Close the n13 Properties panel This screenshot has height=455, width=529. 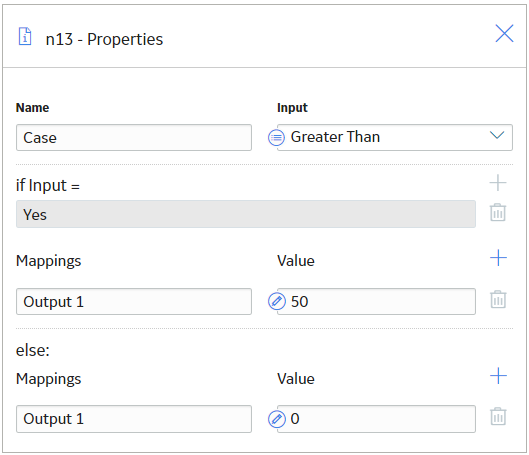[504, 33]
